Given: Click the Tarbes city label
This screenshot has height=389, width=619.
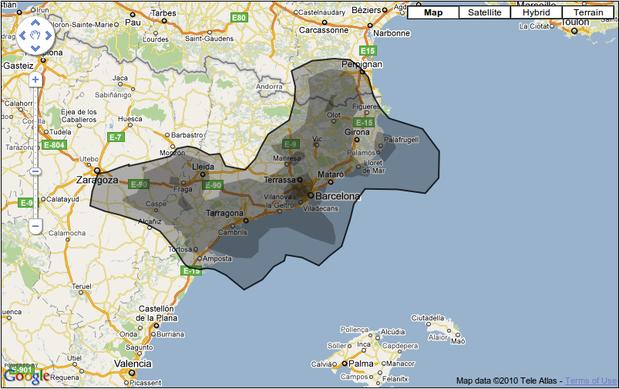Looking at the screenshot, I should [163, 13].
